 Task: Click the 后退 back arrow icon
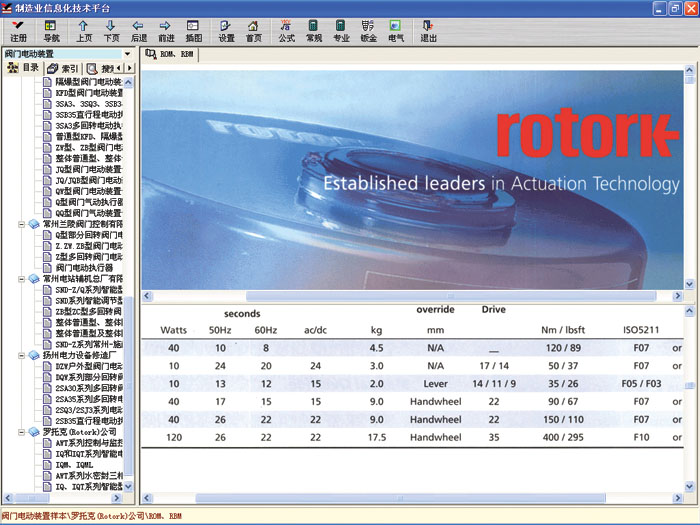pos(138,30)
